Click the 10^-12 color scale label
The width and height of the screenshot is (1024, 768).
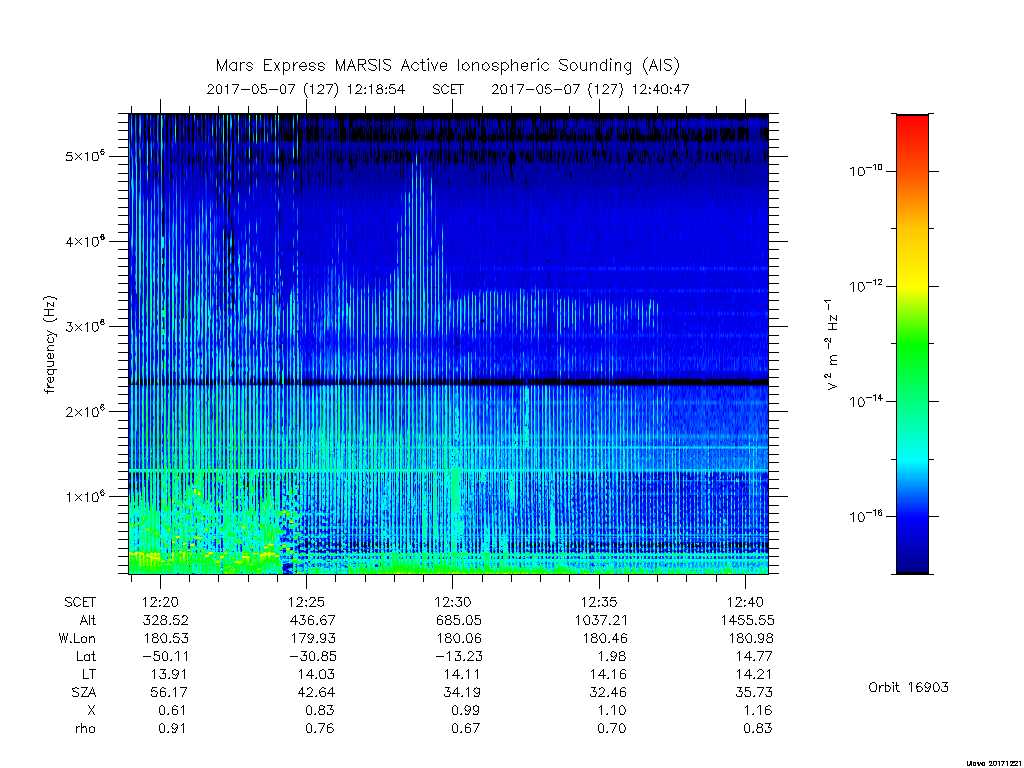[866, 285]
